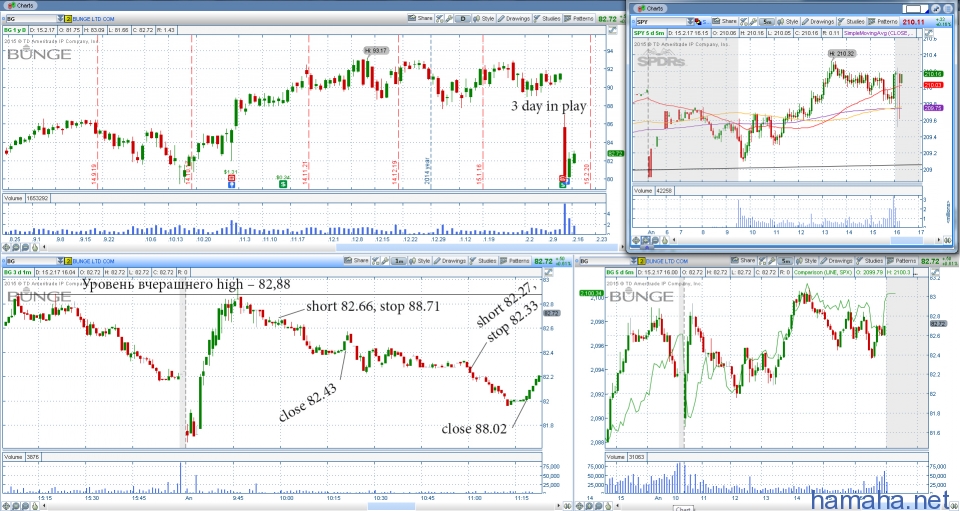960x511 pixels.
Task: Open Drawings menu in the daily BG chart
Action: [x=514, y=18]
